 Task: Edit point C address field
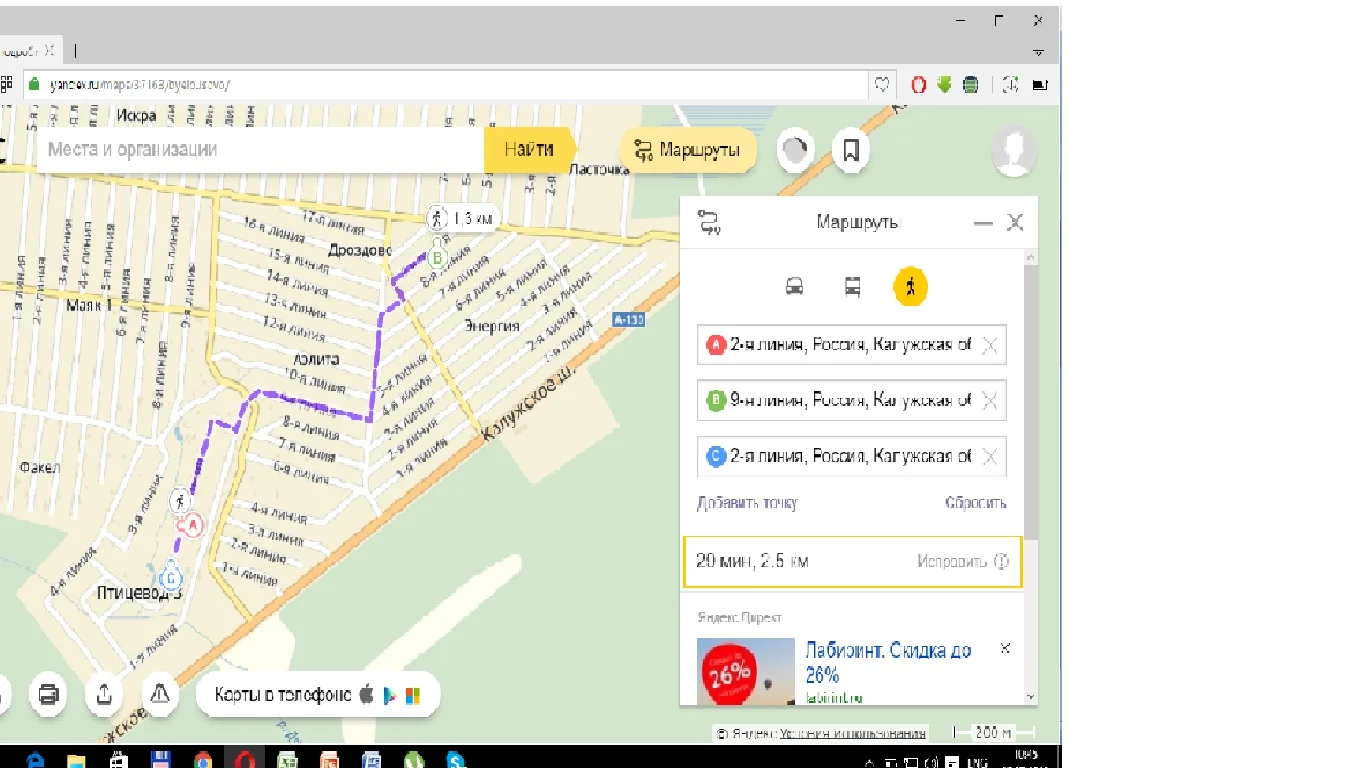852,457
